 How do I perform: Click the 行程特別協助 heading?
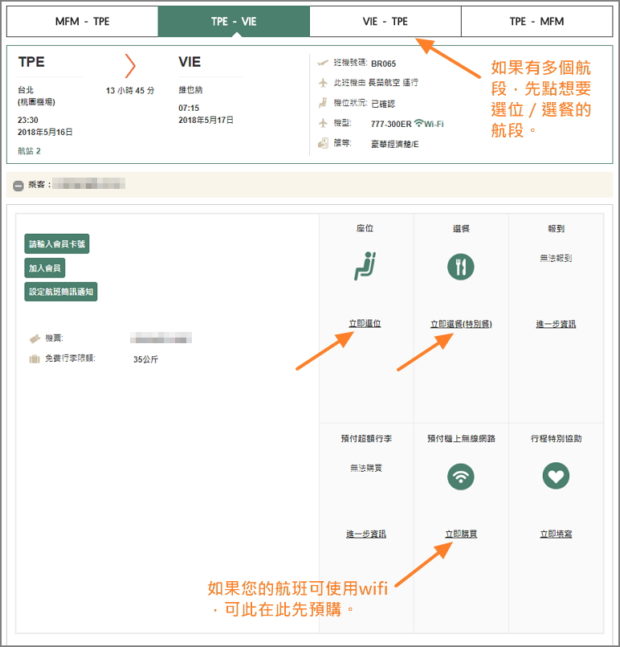coord(556,438)
